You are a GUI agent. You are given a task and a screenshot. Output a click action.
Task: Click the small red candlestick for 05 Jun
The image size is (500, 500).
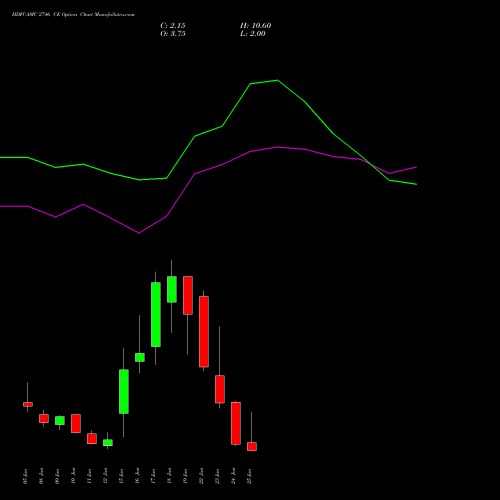[x=28, y=404]
